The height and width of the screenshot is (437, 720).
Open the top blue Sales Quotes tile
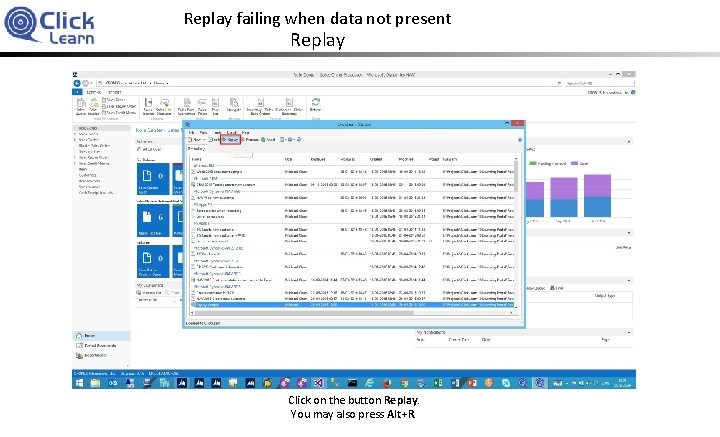click(153, 179)
